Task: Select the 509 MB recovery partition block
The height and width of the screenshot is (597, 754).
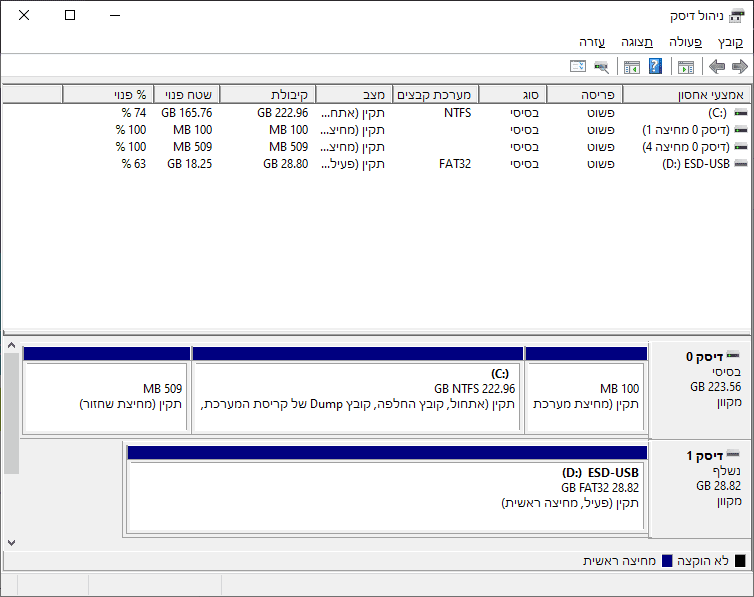Action: click(107, 390)
